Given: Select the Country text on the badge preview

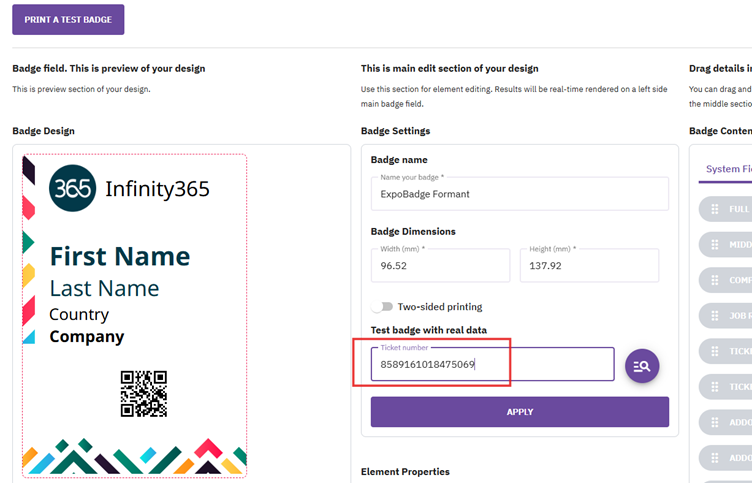Looking at the screenshot, I should click(x=79, y=314).
